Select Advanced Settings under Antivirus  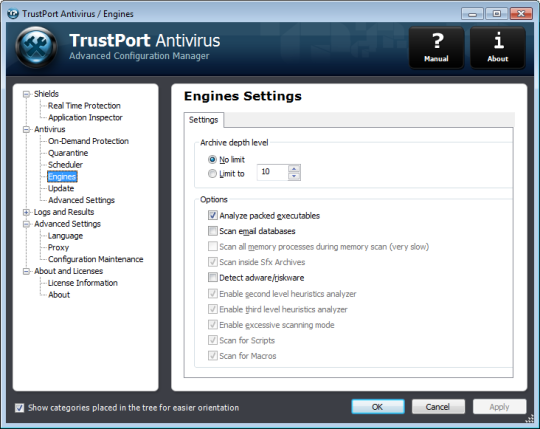click(81, 200)
